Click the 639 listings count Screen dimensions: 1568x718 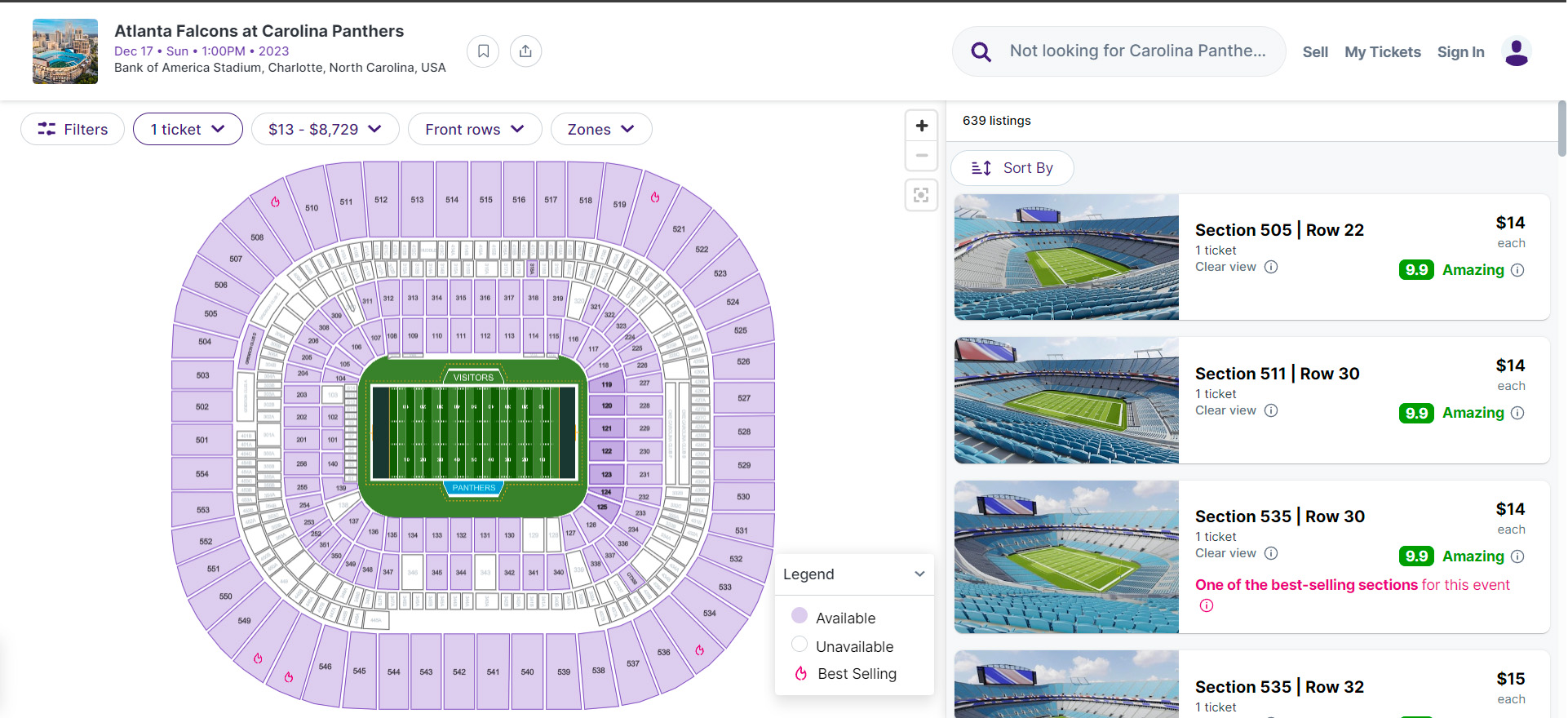pyautogui.click(x=996, y=121)
